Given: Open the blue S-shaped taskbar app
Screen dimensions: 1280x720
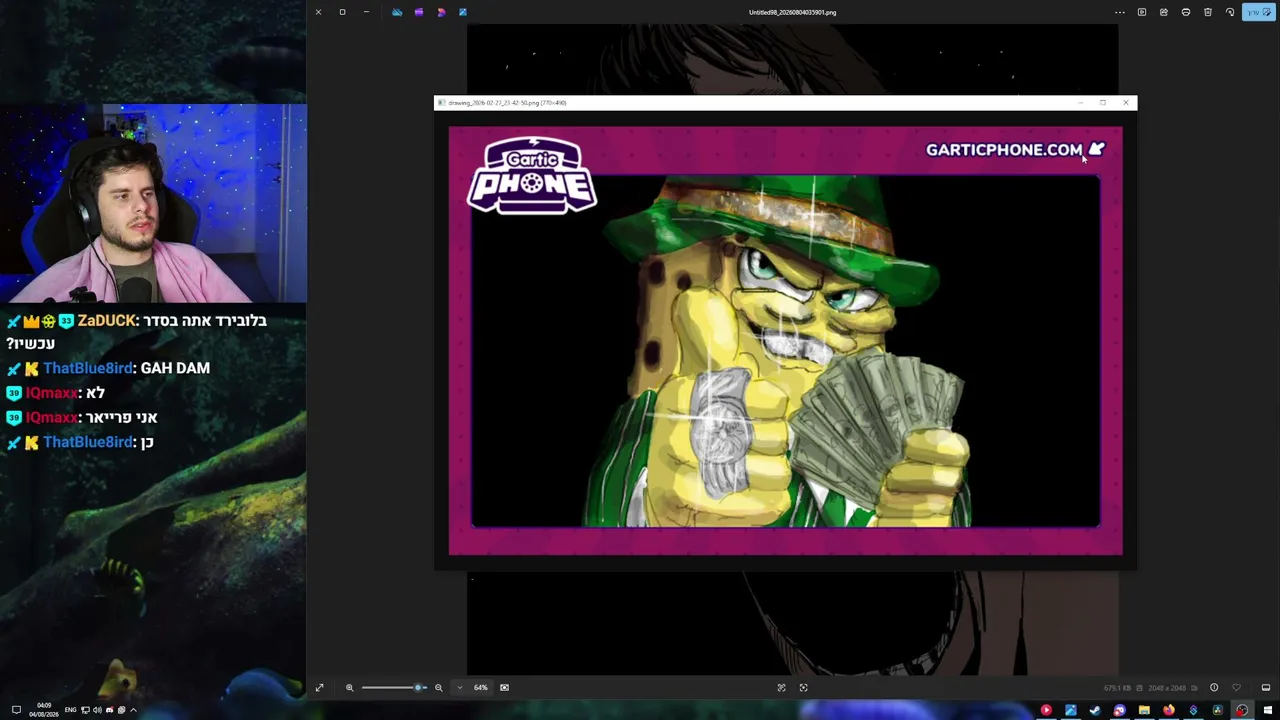Looking at the screenshot, I should click(x=1193, y=710).
